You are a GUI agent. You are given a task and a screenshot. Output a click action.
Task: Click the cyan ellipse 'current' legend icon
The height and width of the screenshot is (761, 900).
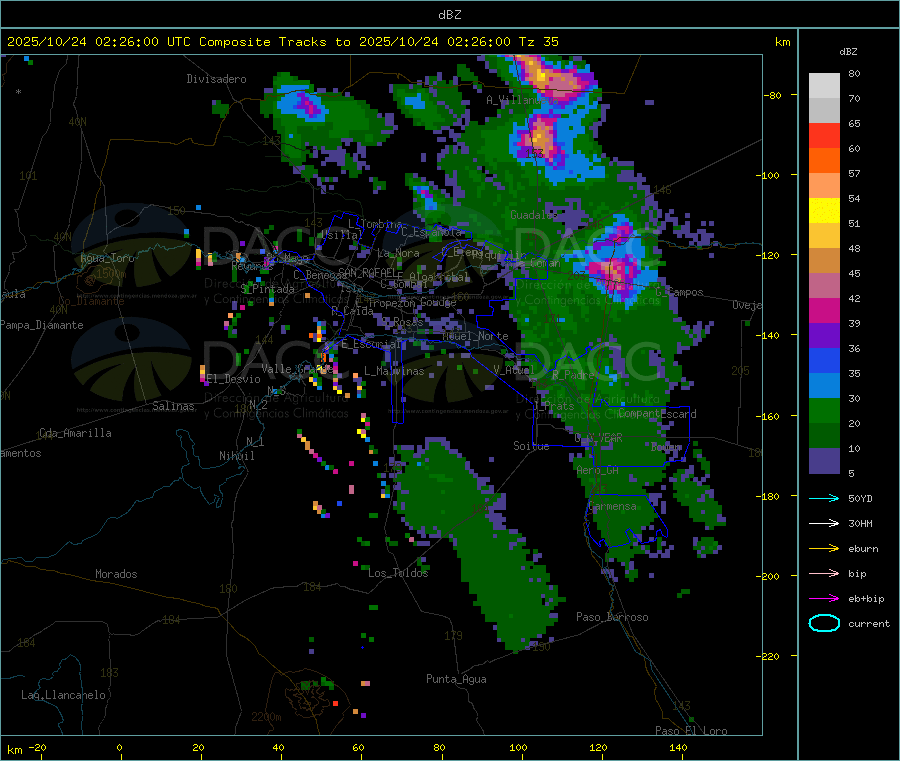click(x=824, y=623)
